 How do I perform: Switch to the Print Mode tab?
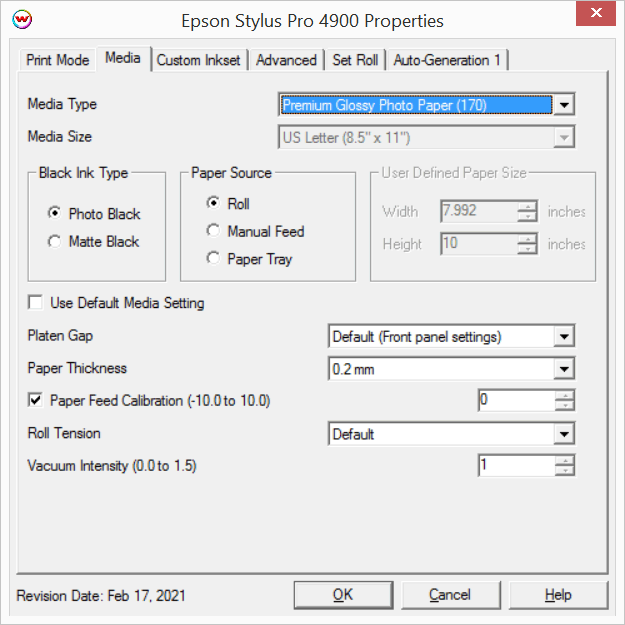[58, 60]
